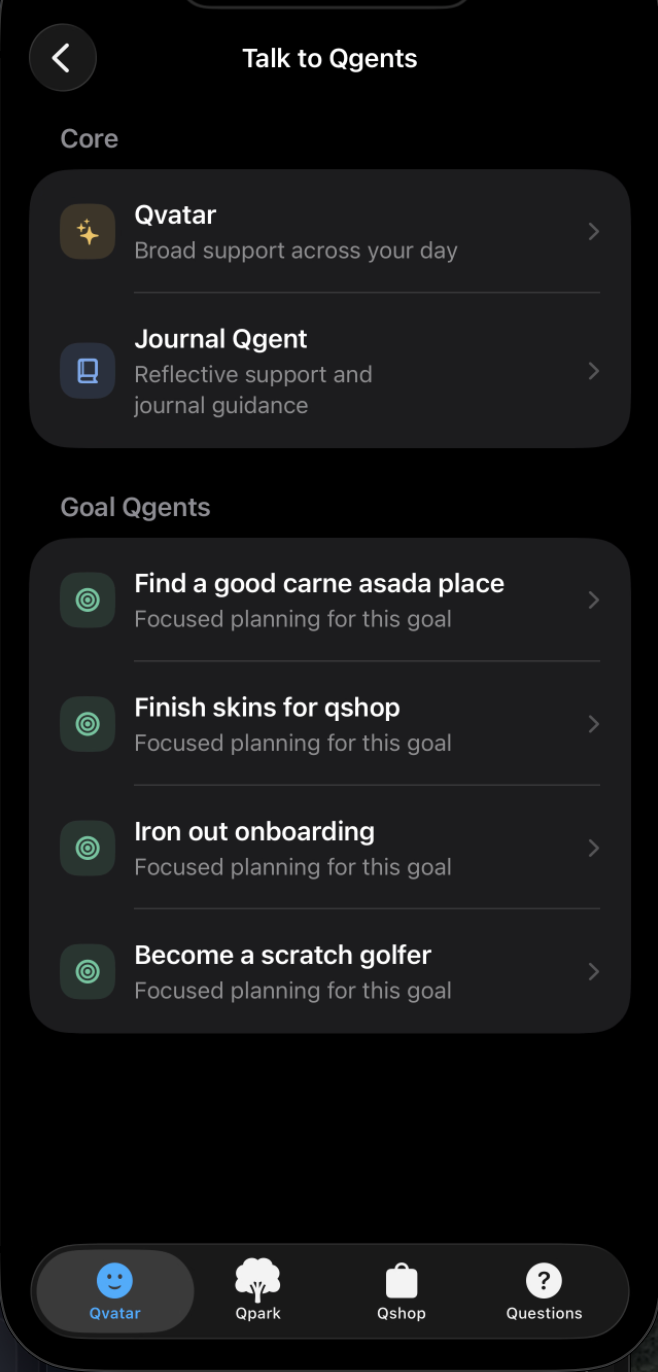The image size is (658, 1372).
Task: Open Journal Qgent via its chevron
Action: tap(594, 371)
